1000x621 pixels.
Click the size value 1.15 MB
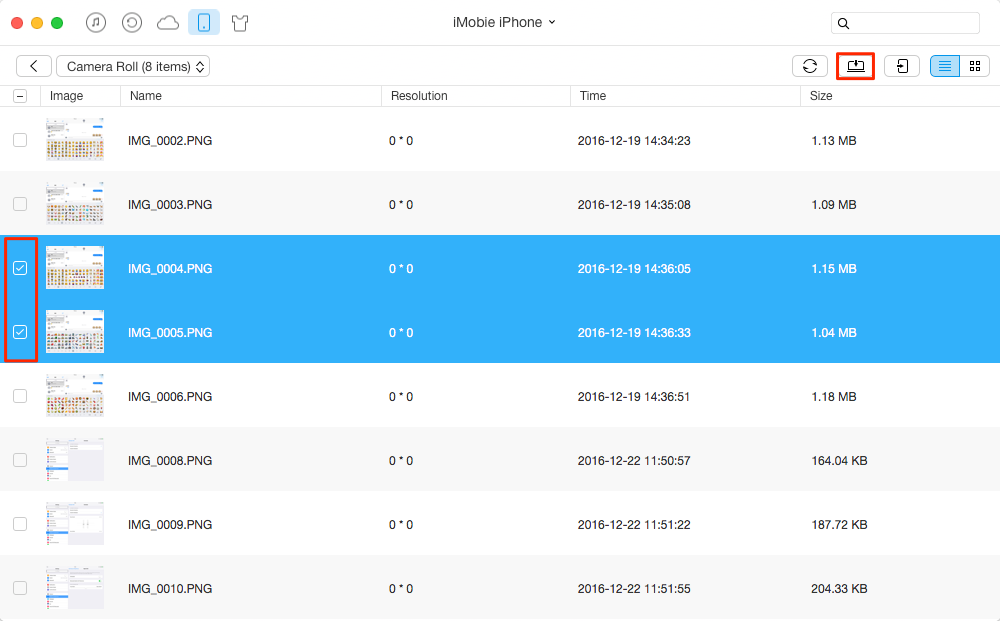834,269
